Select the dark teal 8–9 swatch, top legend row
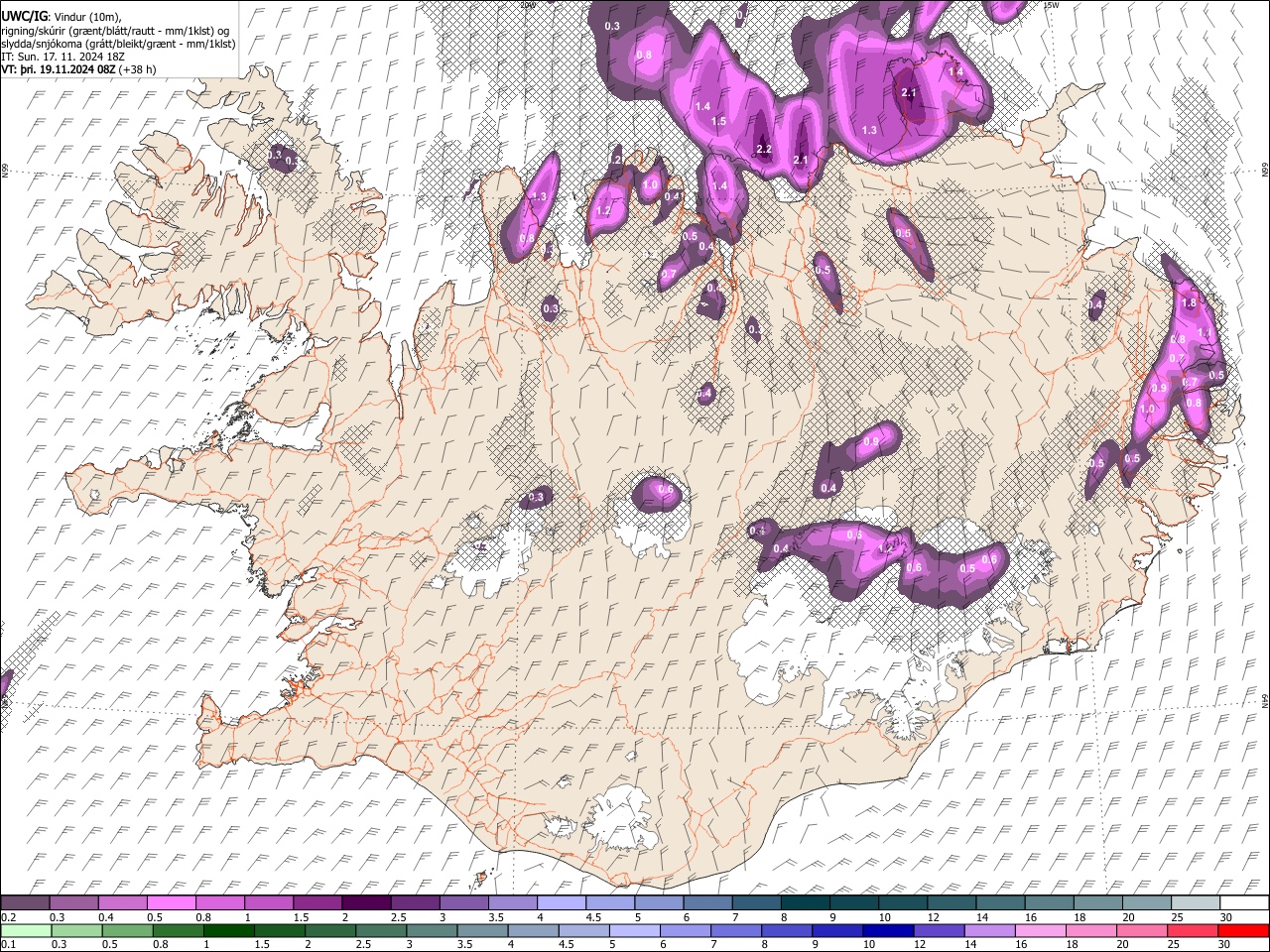 click(804, 902)
